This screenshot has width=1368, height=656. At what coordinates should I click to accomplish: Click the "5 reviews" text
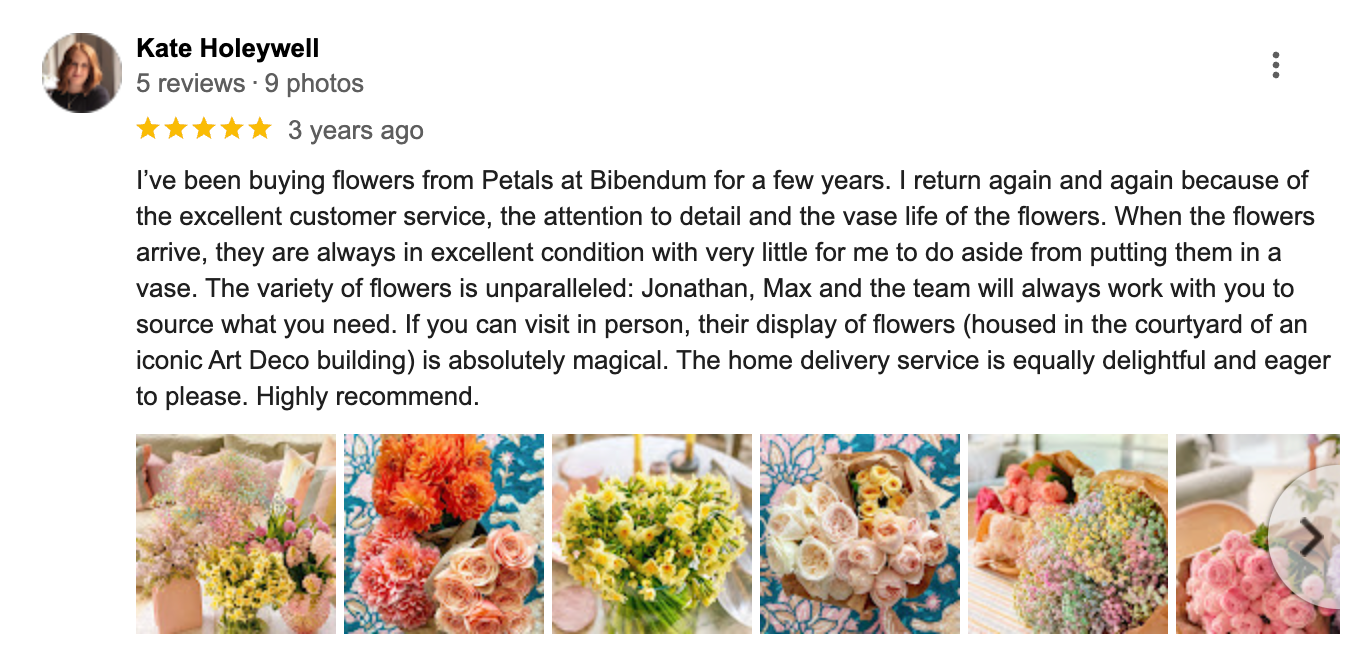pos(190,83)
